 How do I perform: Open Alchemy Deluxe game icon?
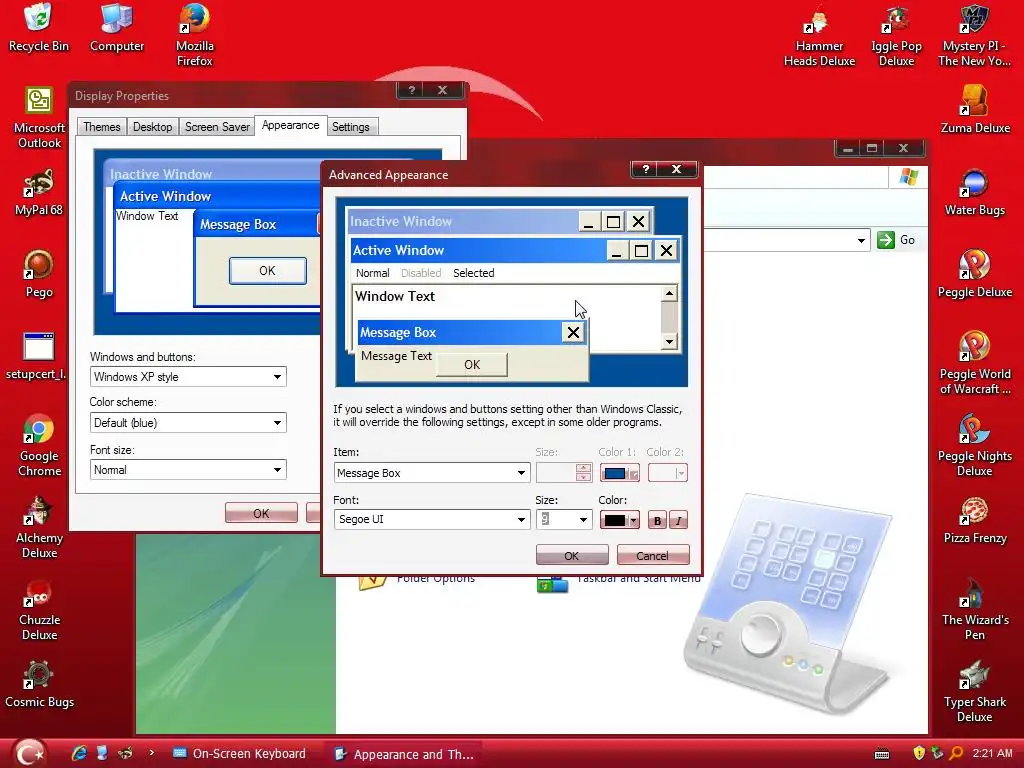click(x=39, y=528)
